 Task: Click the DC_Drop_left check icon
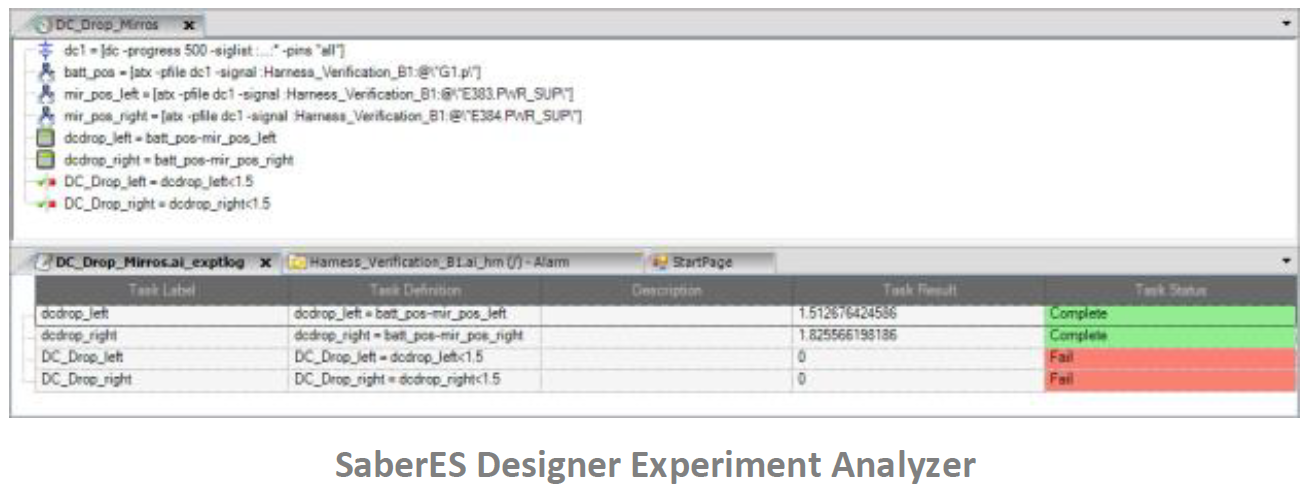45,182
